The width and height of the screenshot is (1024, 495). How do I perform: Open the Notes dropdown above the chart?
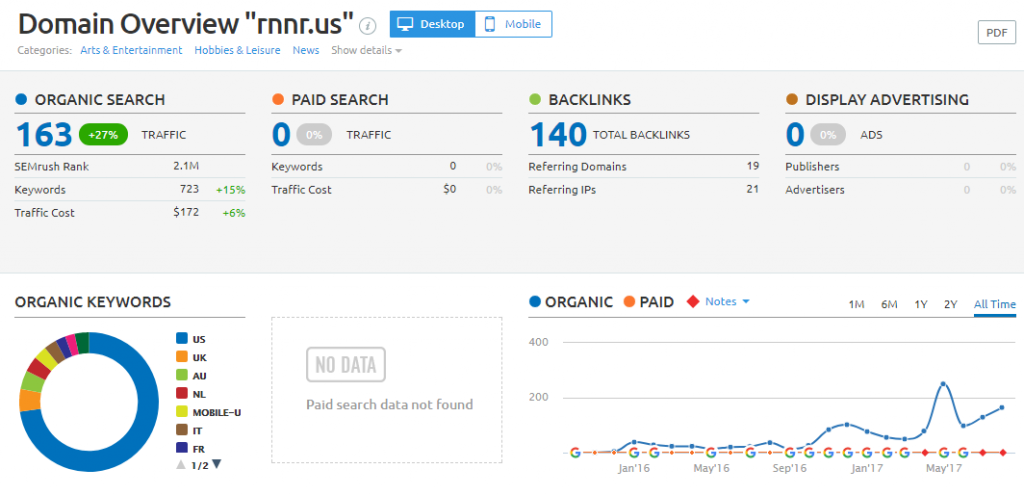click(727, 301)
